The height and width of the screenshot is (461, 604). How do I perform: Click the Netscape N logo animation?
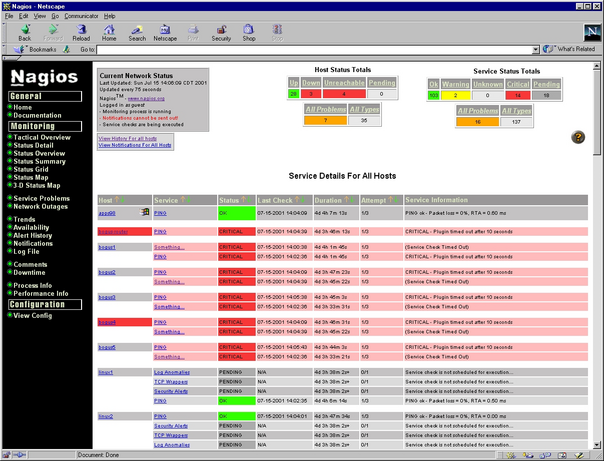click(x=592, y=33)
